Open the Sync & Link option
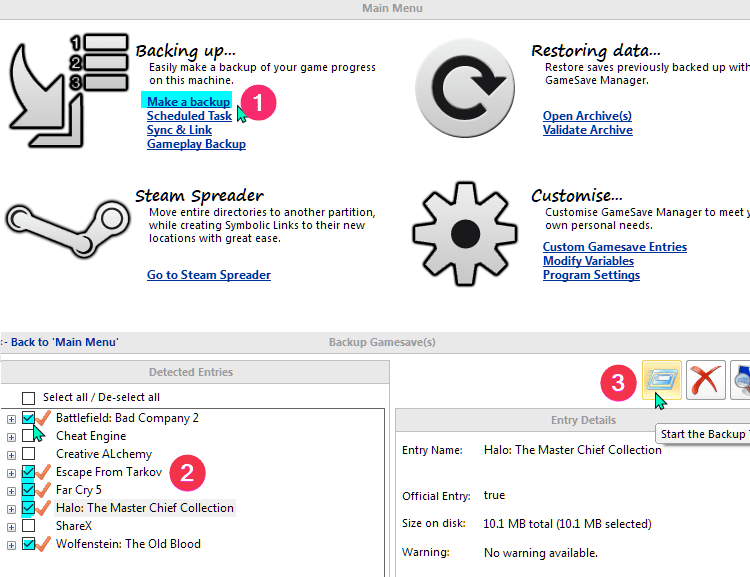750x577 pixels. click(179, 130)
